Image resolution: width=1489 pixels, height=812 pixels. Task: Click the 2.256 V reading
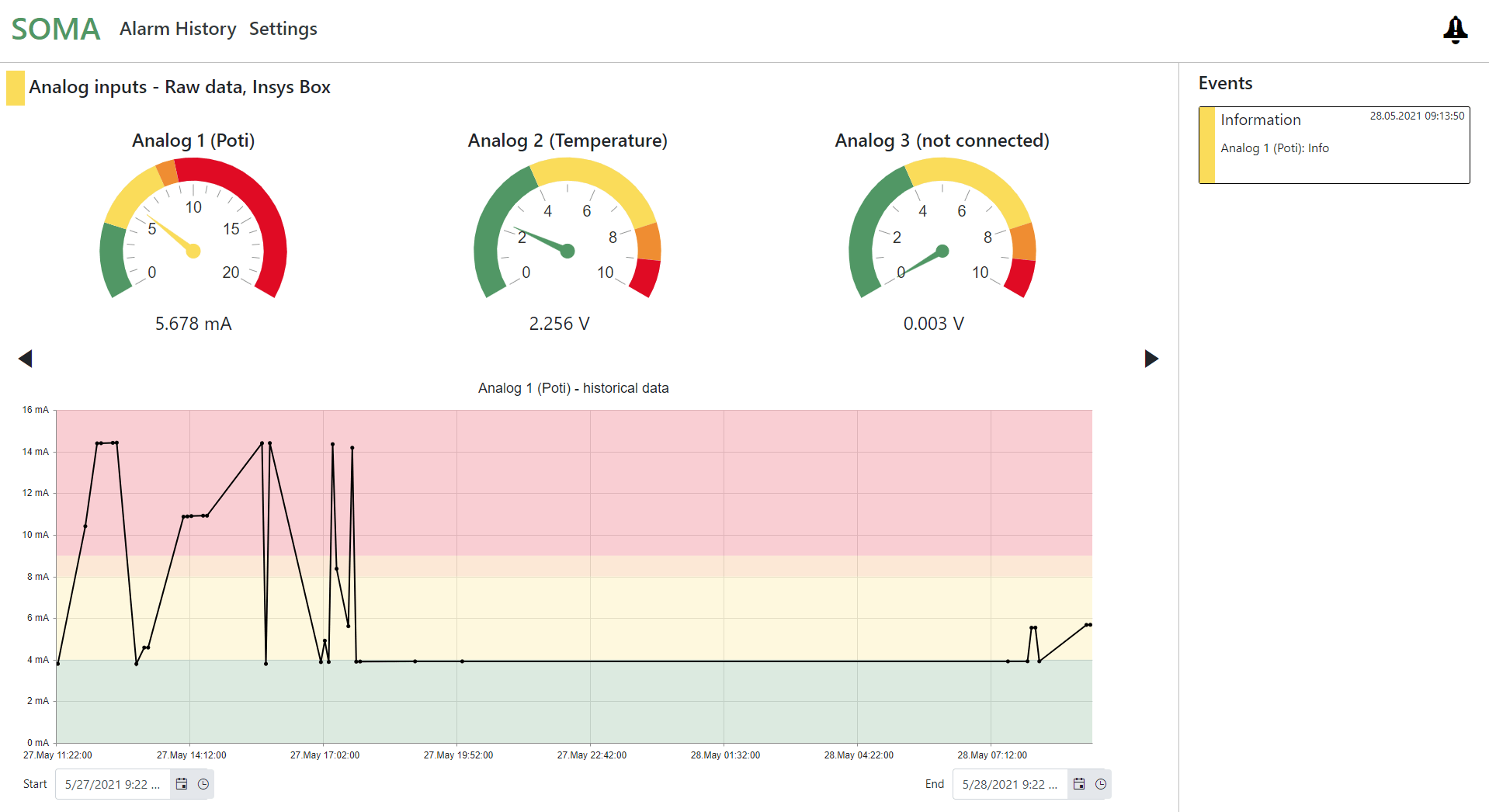[560, 324]
